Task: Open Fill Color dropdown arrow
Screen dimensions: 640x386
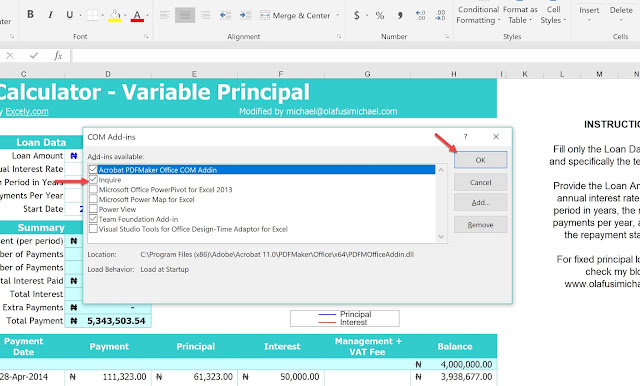Action: pos(125,16)
